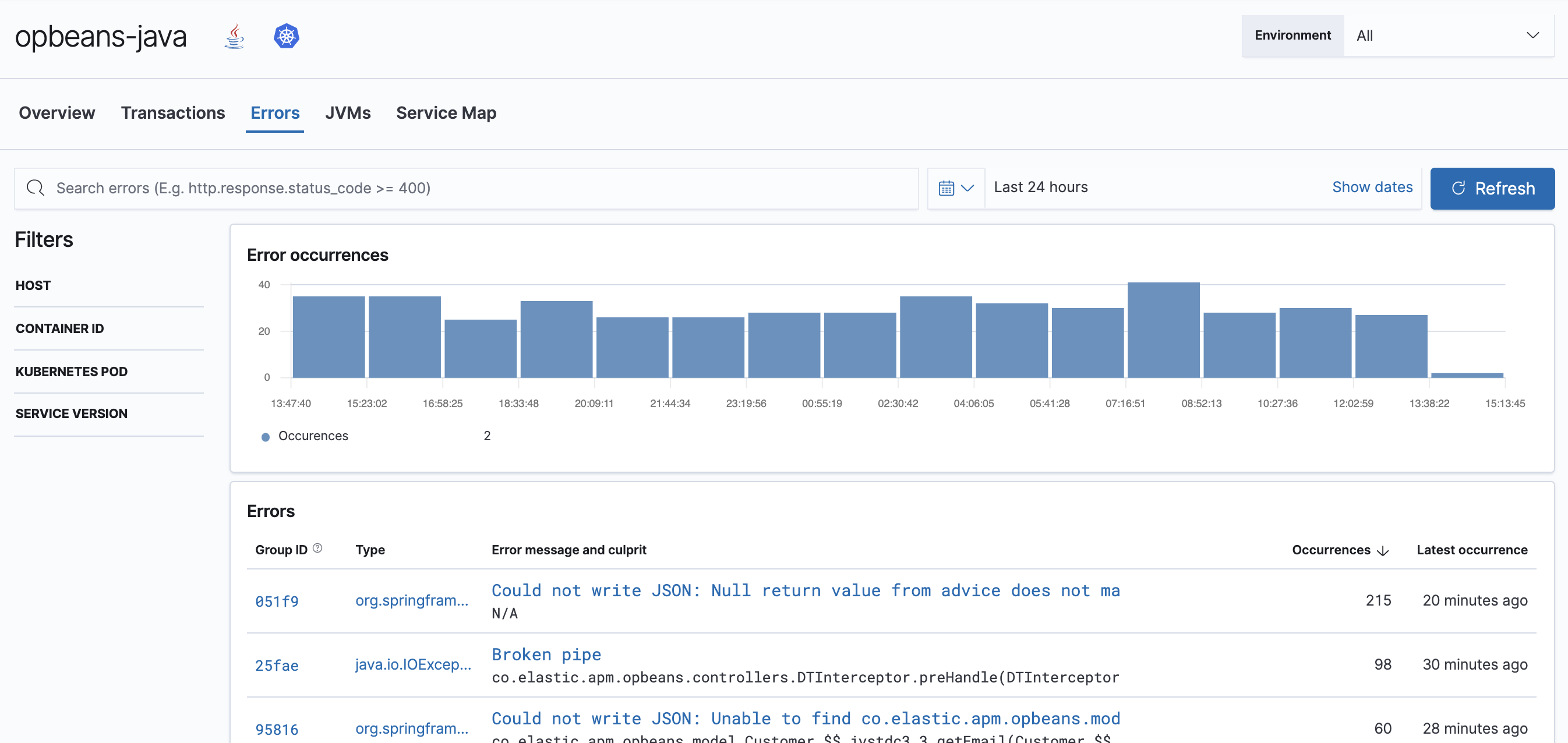Click the Refresh button
The width and height of the screenshot is (1568, 743).
1492,188
